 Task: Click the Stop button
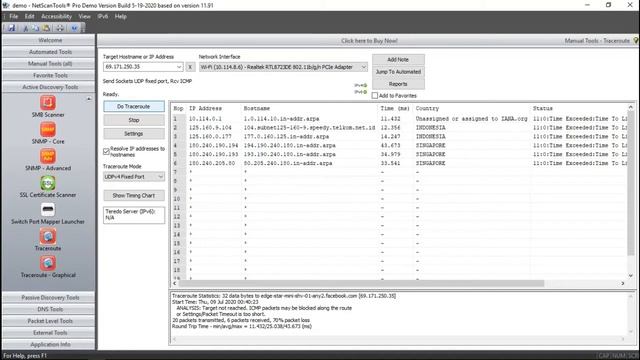pyautogui.click(x=134, y=120)
